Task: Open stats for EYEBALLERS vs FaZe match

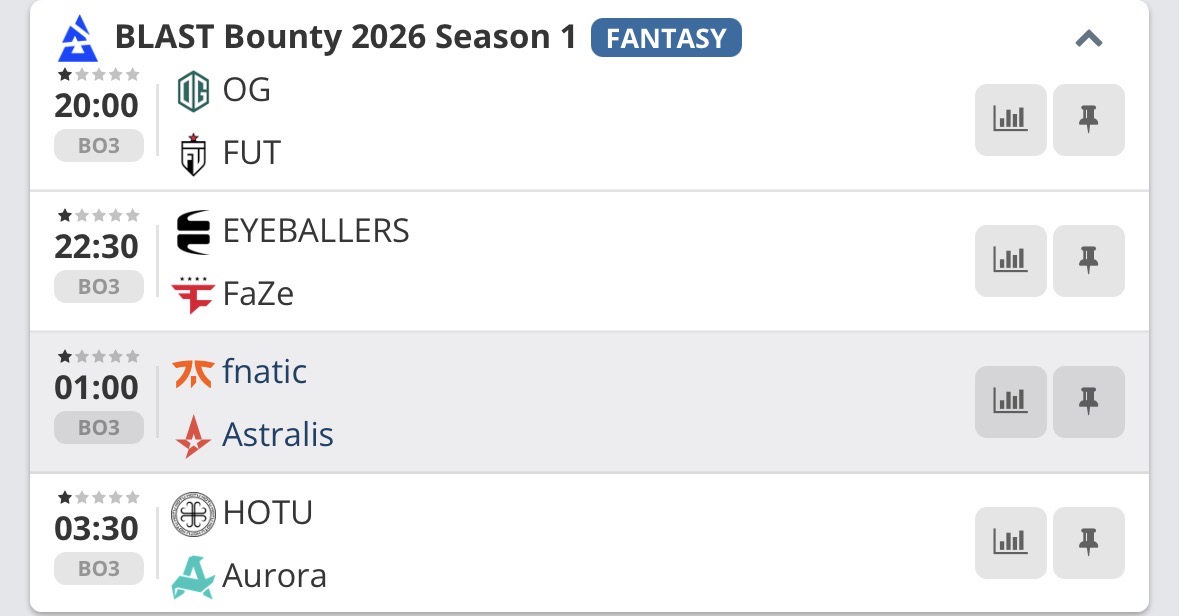Action: tap(1010, 261)
